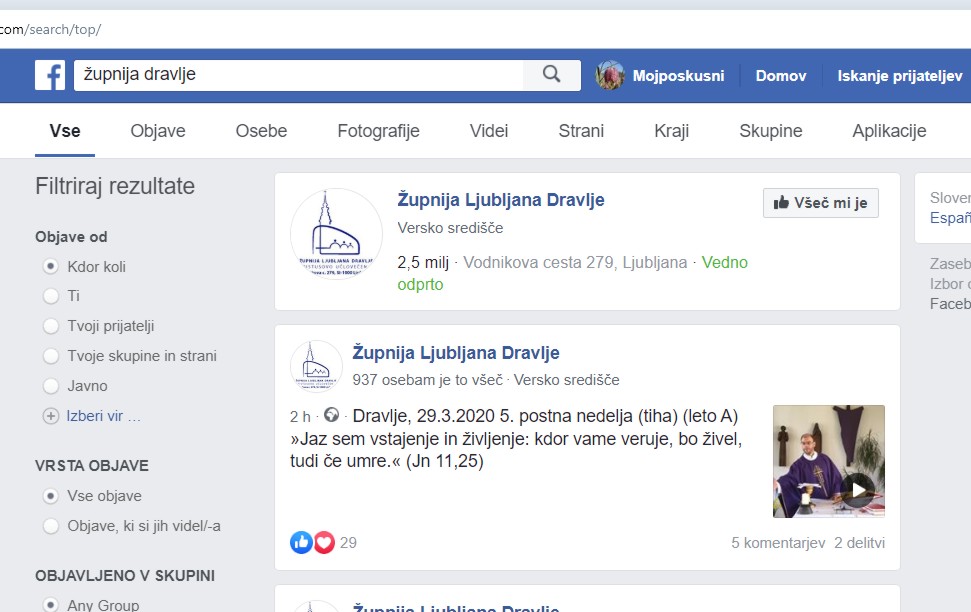Click the blue like reaction icon
This screenshot has height=612, width=971.
[x=301, y=542]
